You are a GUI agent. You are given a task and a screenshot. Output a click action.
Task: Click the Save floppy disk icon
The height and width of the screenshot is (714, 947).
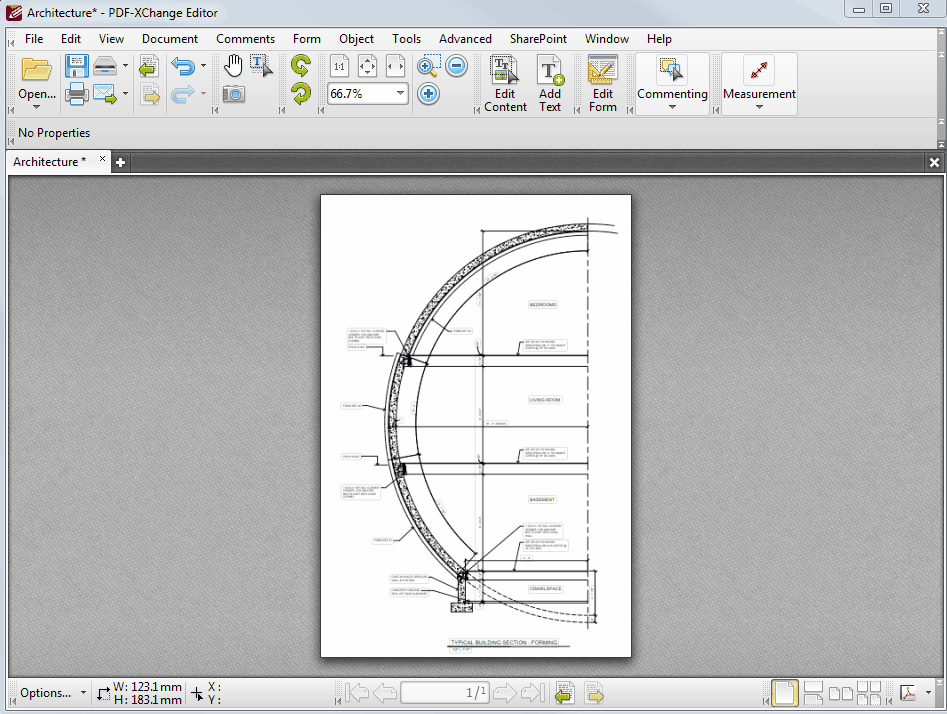point(77,66)
